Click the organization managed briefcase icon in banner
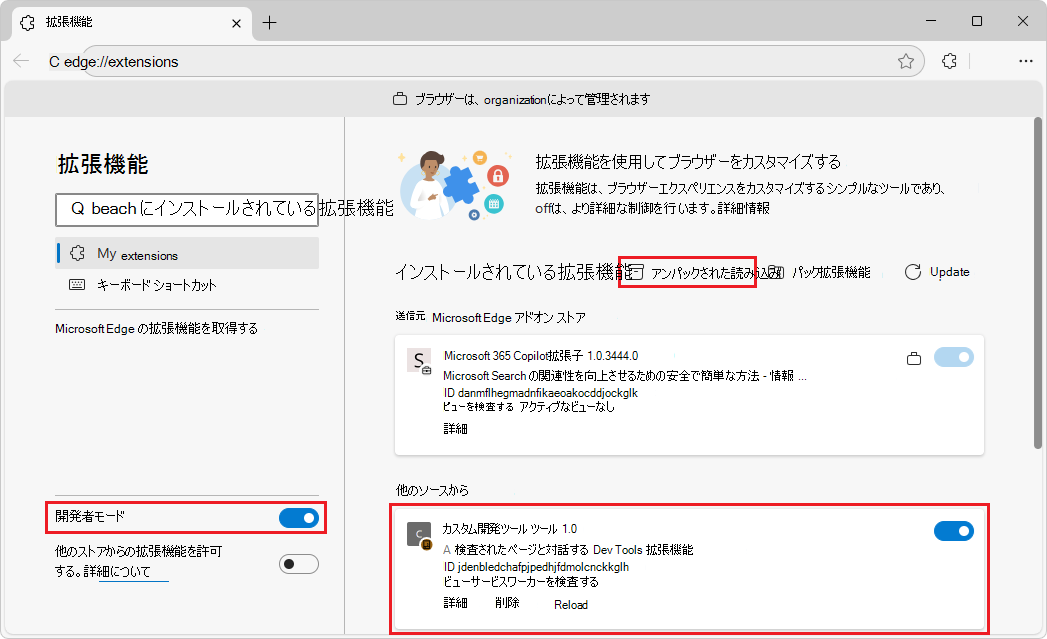1047x639 pixels. point(400,99)
